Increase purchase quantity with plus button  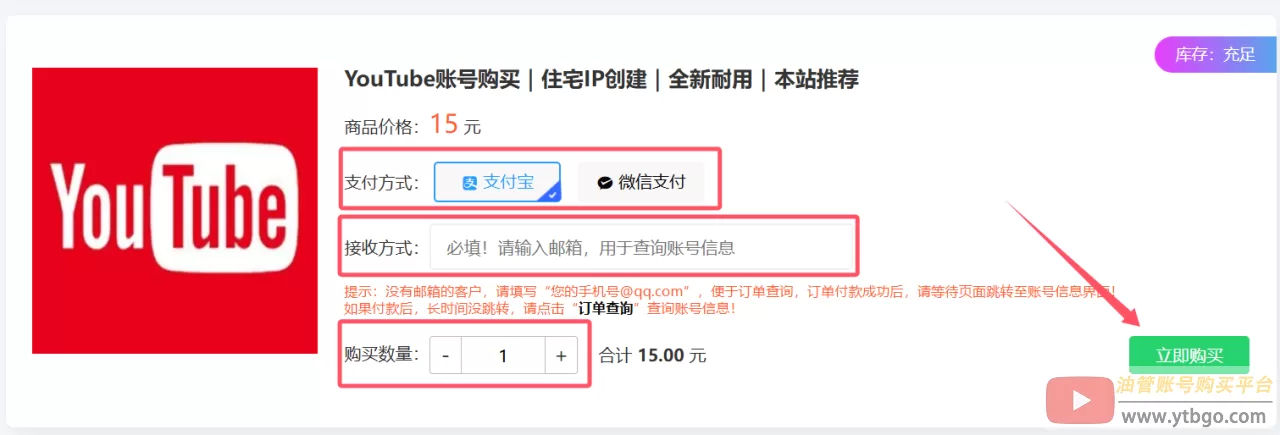pyautogui.click(x=561, y=355)
